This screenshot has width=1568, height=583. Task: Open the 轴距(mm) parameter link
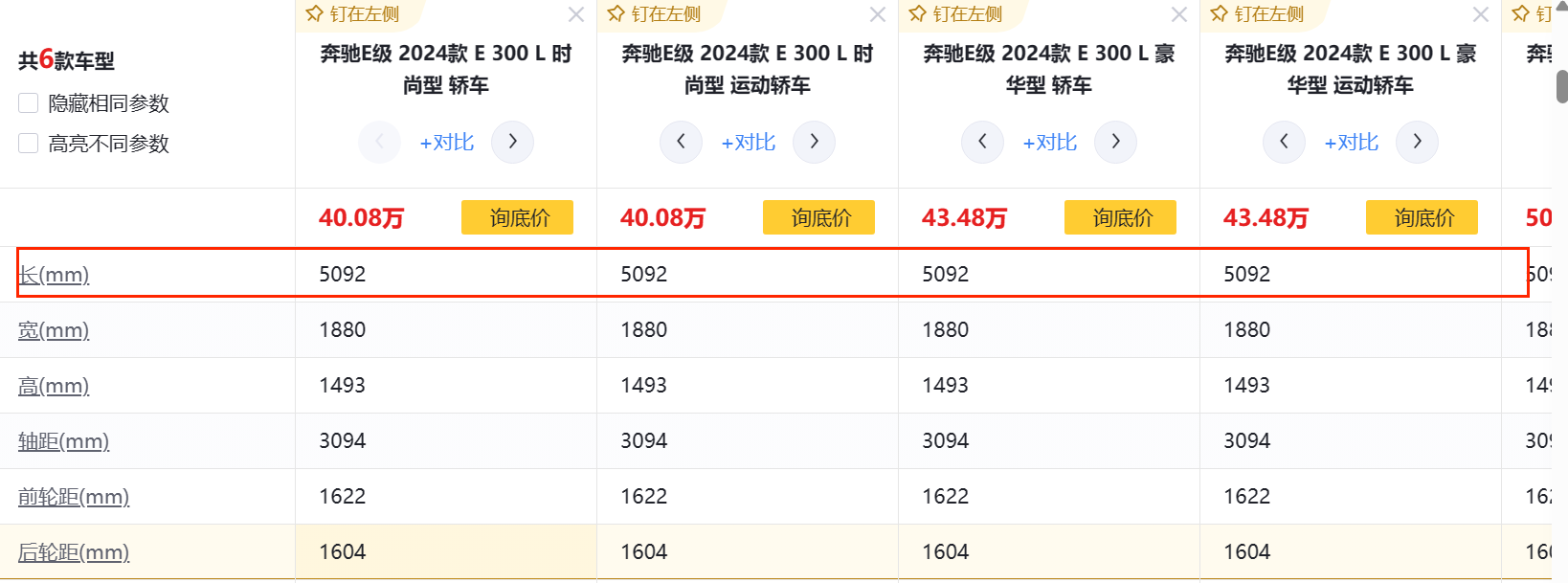(x=64, y=441)
